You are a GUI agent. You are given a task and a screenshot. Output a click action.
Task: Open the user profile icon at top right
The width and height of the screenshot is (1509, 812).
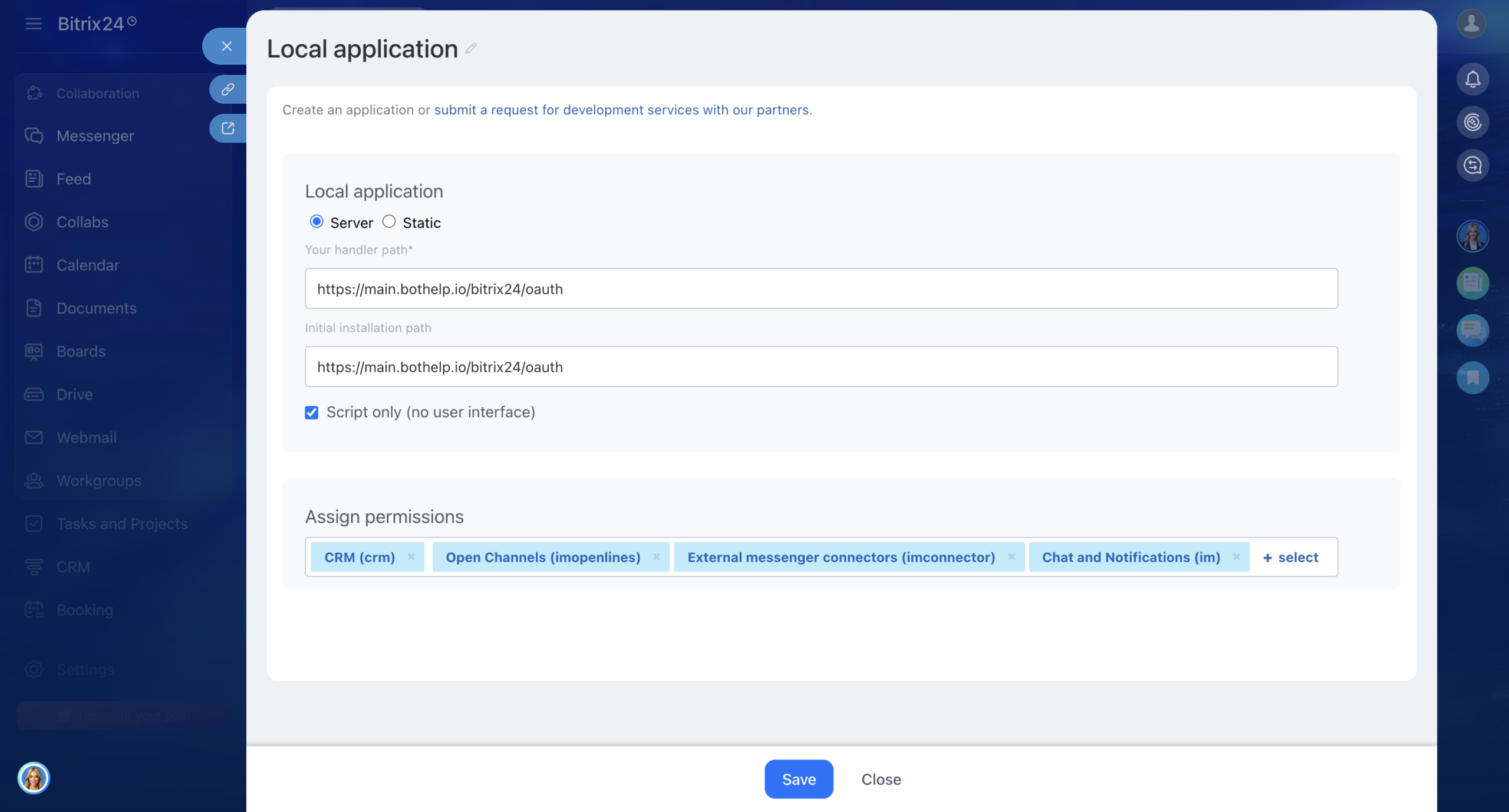1471,24
